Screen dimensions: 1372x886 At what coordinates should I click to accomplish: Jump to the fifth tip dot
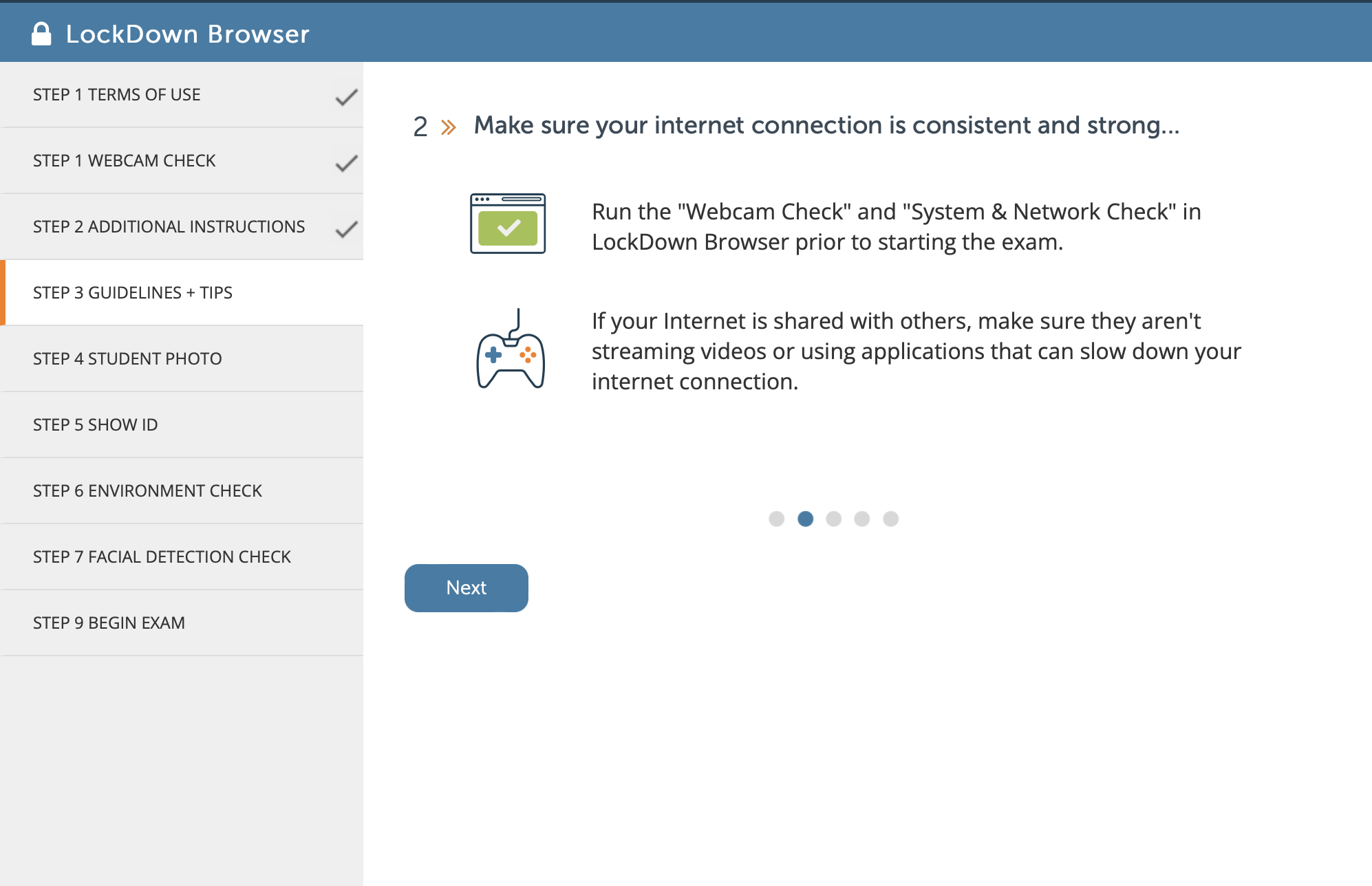[x=890, y=519]
